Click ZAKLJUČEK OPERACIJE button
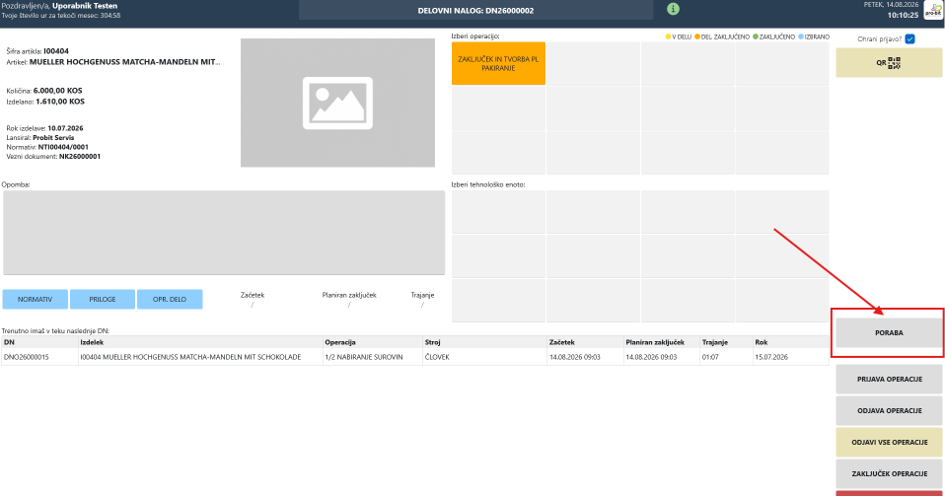 tap(889, 474)
